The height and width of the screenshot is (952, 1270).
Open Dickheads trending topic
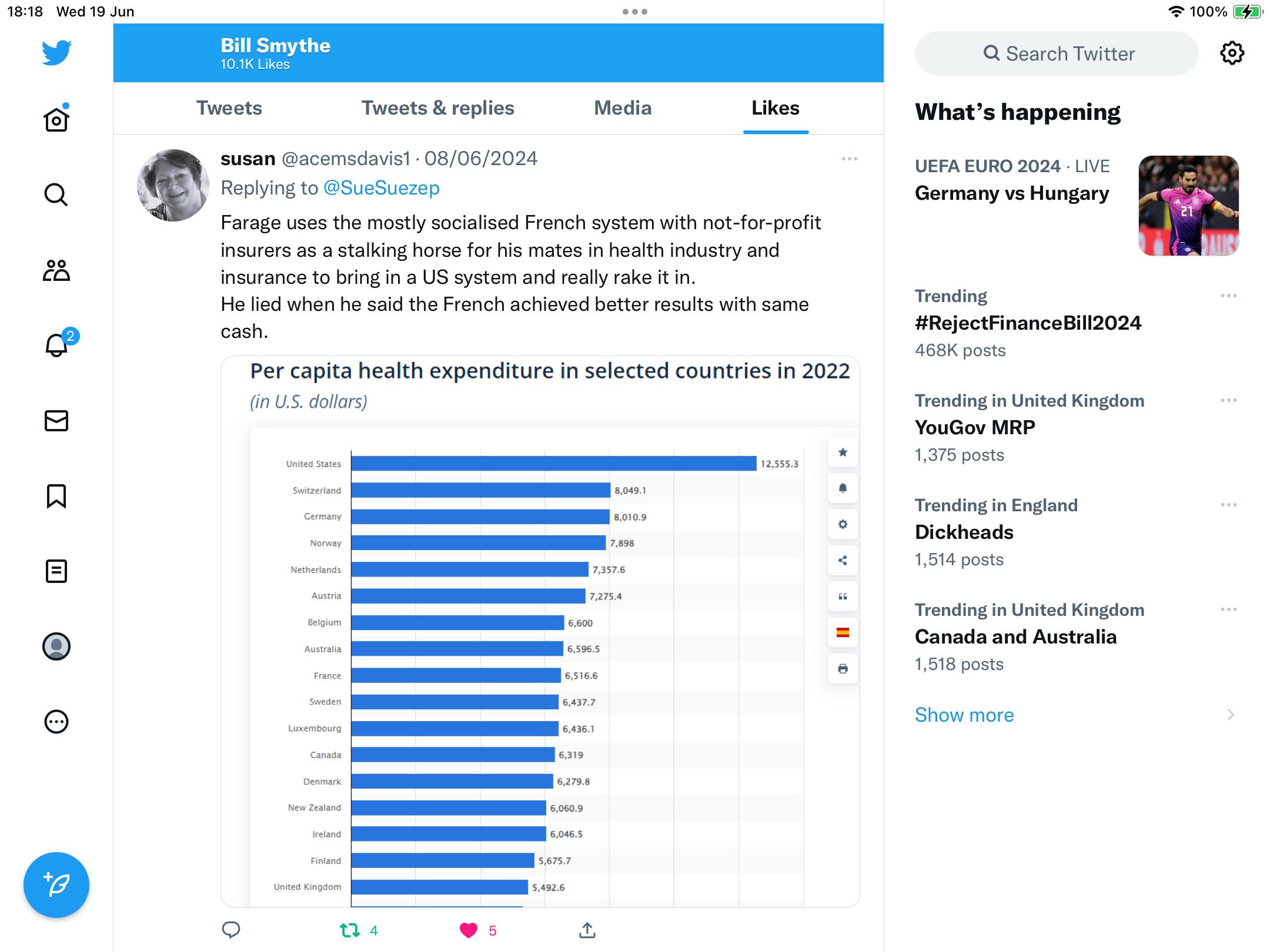pyautogui.click(x=964, y=532)
